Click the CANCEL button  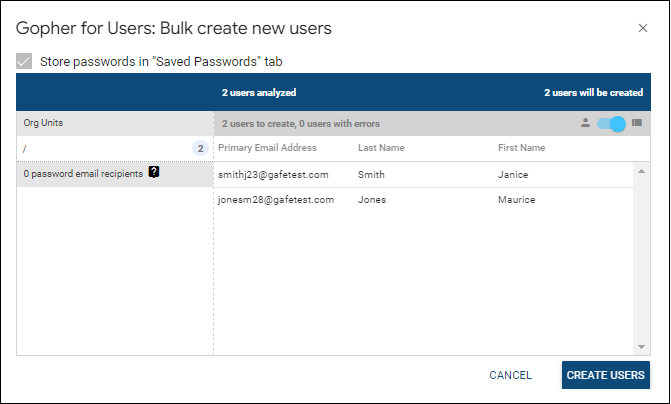[510, 375]
